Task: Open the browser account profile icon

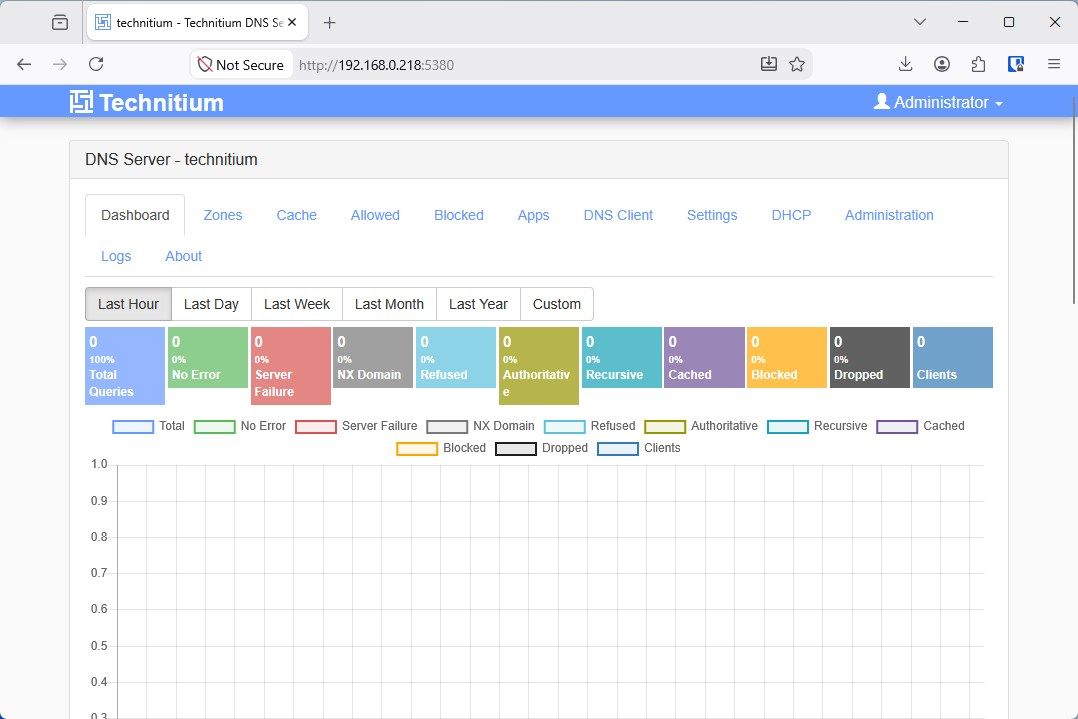Action: 942,65
